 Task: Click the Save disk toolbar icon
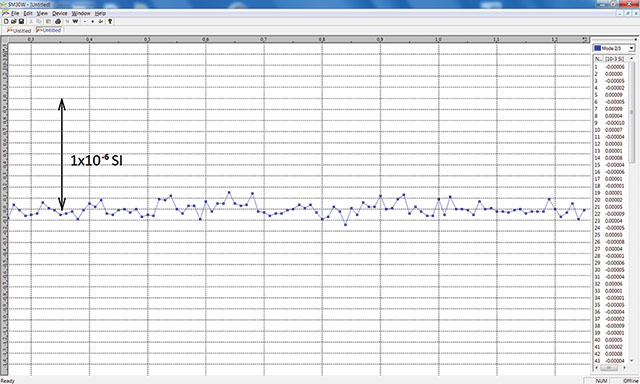pos(21,21)
